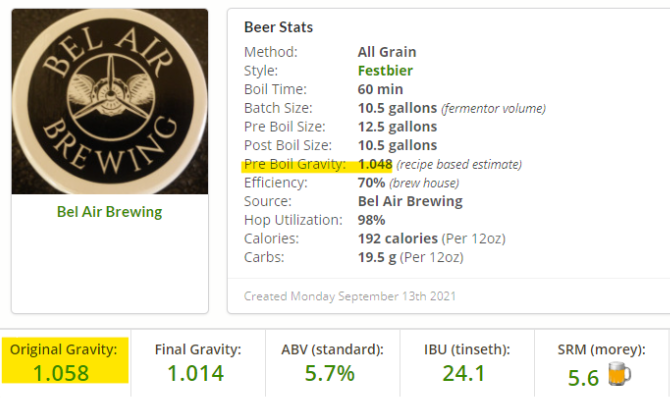Viewport: 670px width, 402px height.
Task: Click the IBU (tinseth) value 24.1
Action: click(x=463, y=374)
